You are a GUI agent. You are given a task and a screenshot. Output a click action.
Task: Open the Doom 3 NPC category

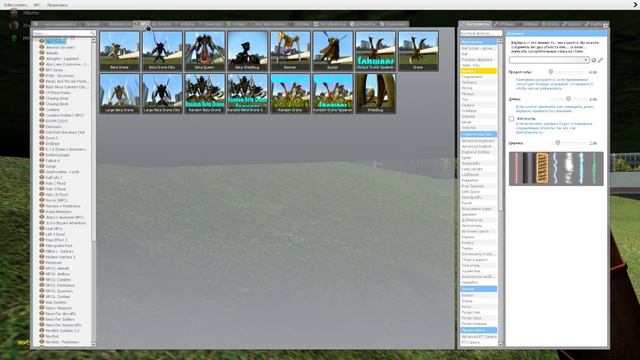tap(51, 138)
